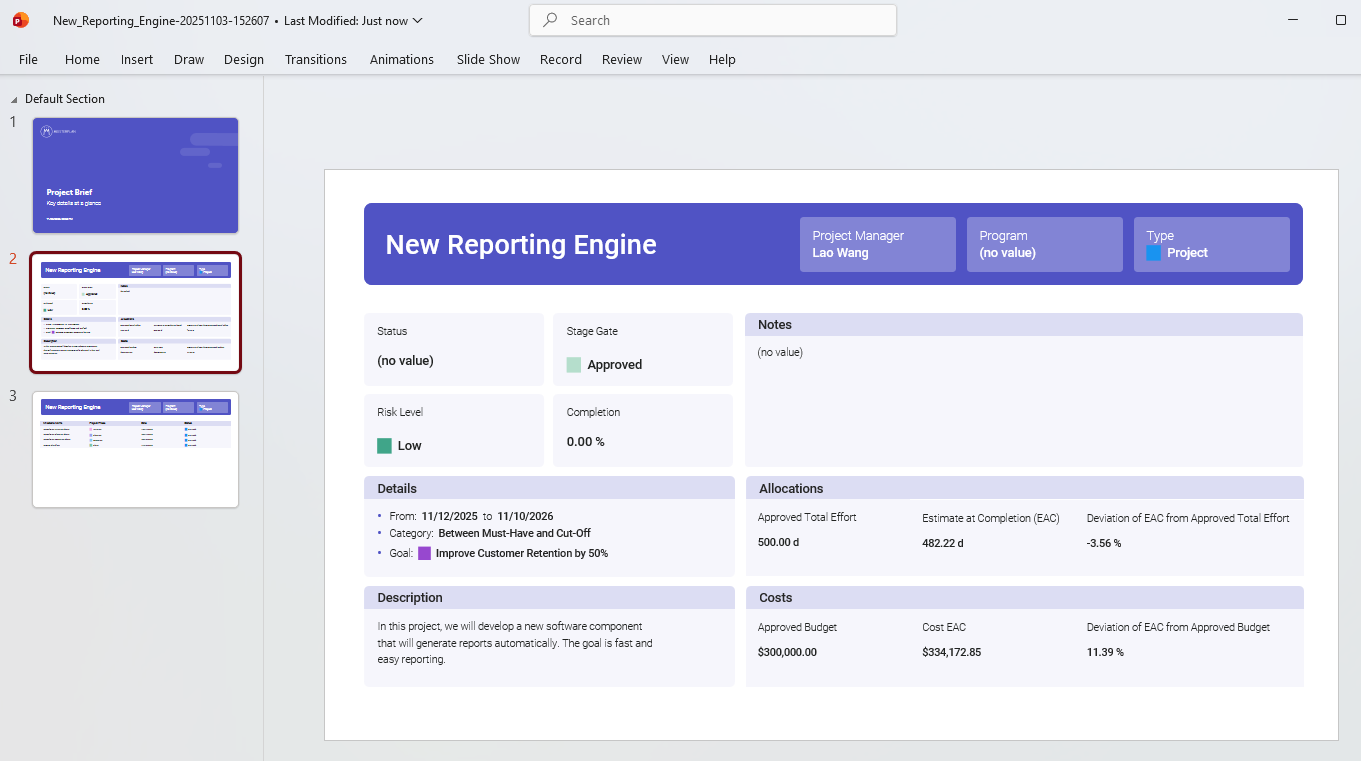This screenshot has height=761, width=1361.
Task: Switch to the Animations tab
Action: tap(401, 59)
